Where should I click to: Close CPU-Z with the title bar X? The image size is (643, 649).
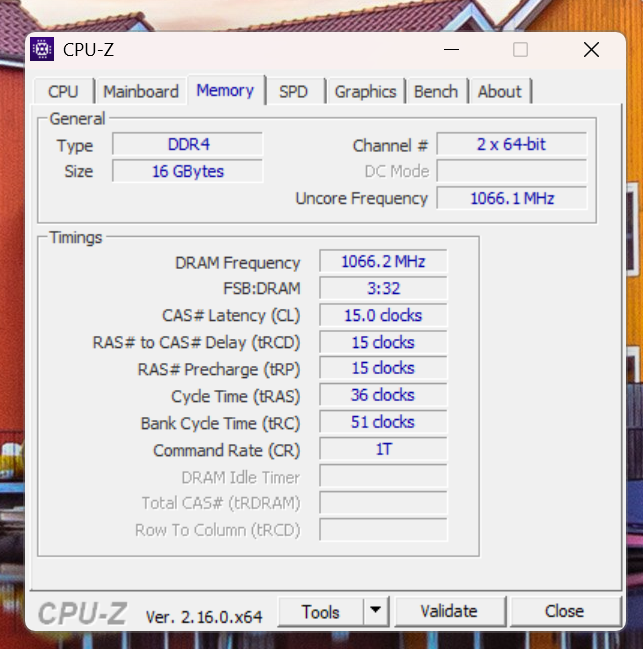click(x=591, y=50)
